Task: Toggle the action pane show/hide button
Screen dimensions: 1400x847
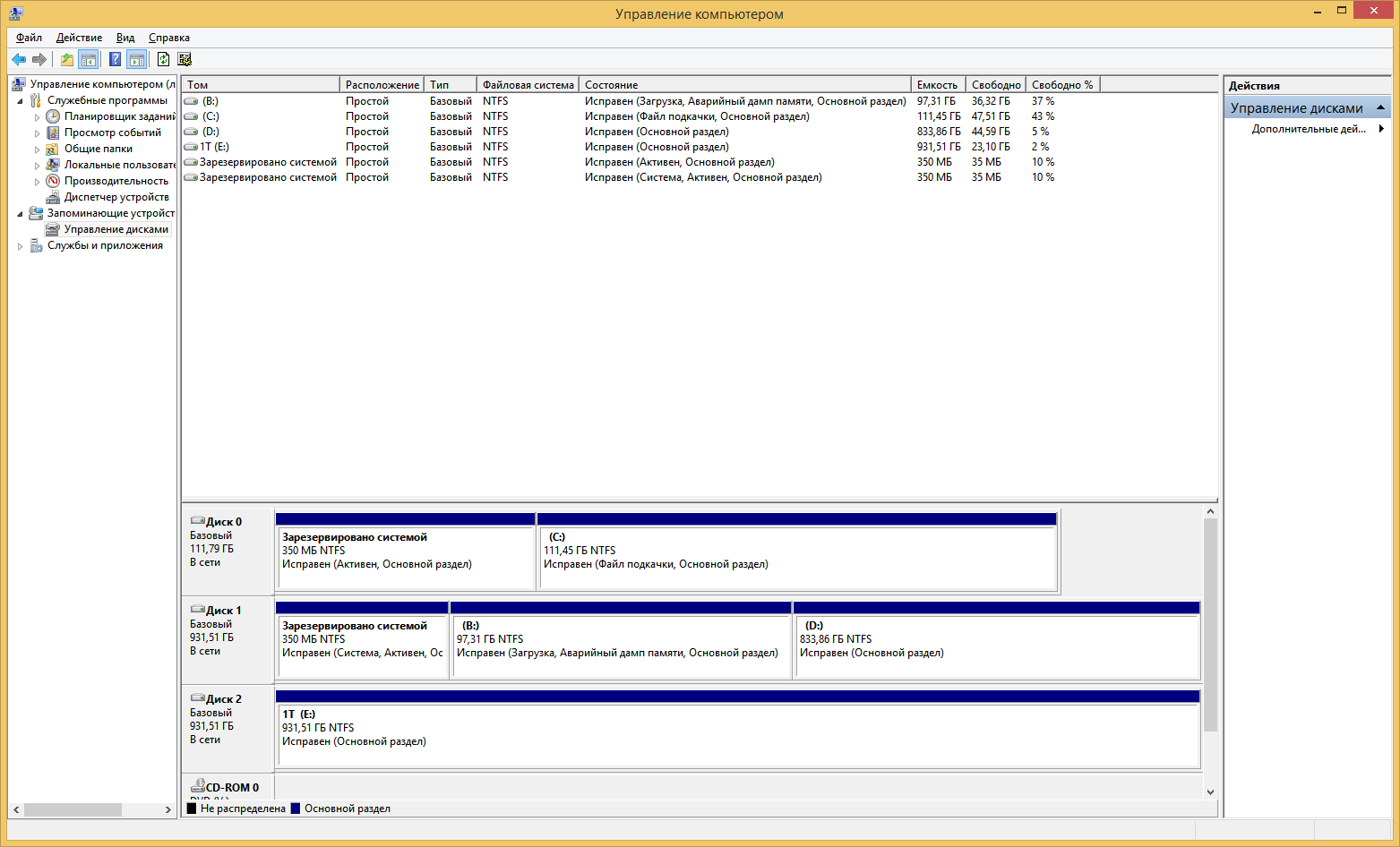Action: pos(136,59)
